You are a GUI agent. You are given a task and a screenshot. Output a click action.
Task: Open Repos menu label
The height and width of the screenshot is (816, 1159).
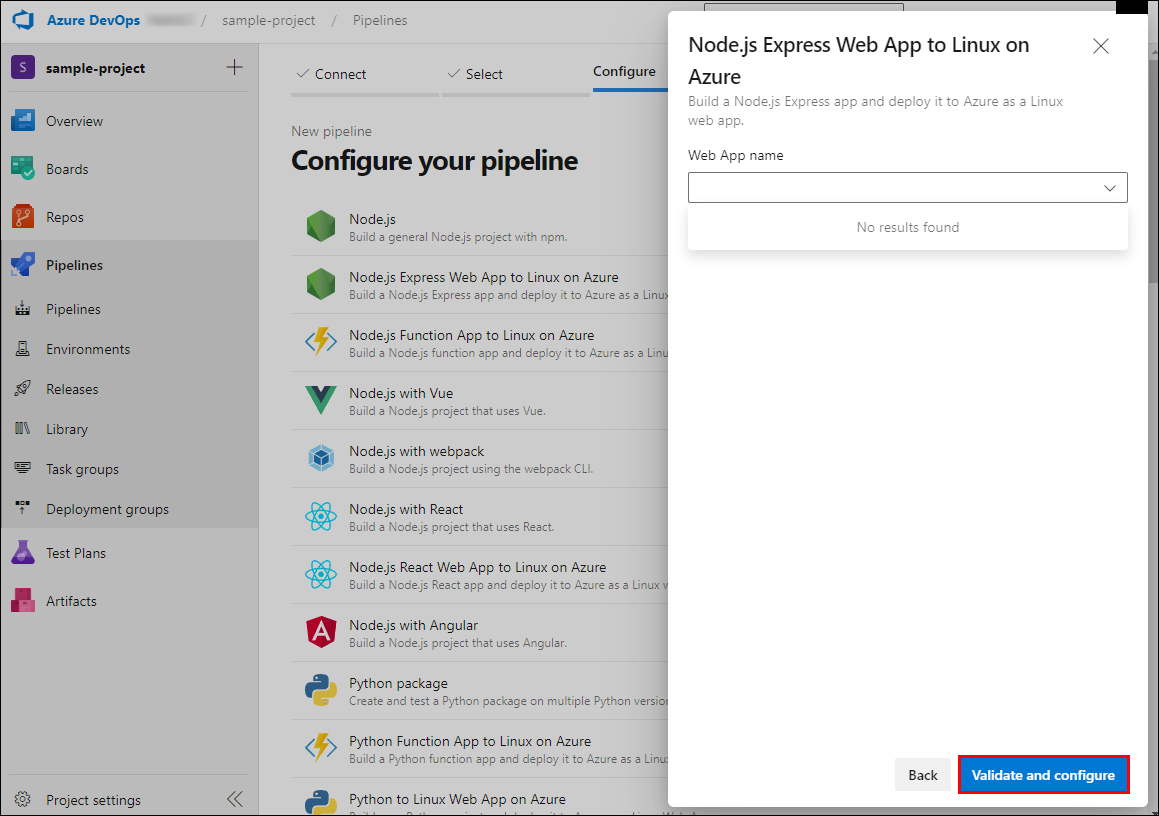point(65,217)
